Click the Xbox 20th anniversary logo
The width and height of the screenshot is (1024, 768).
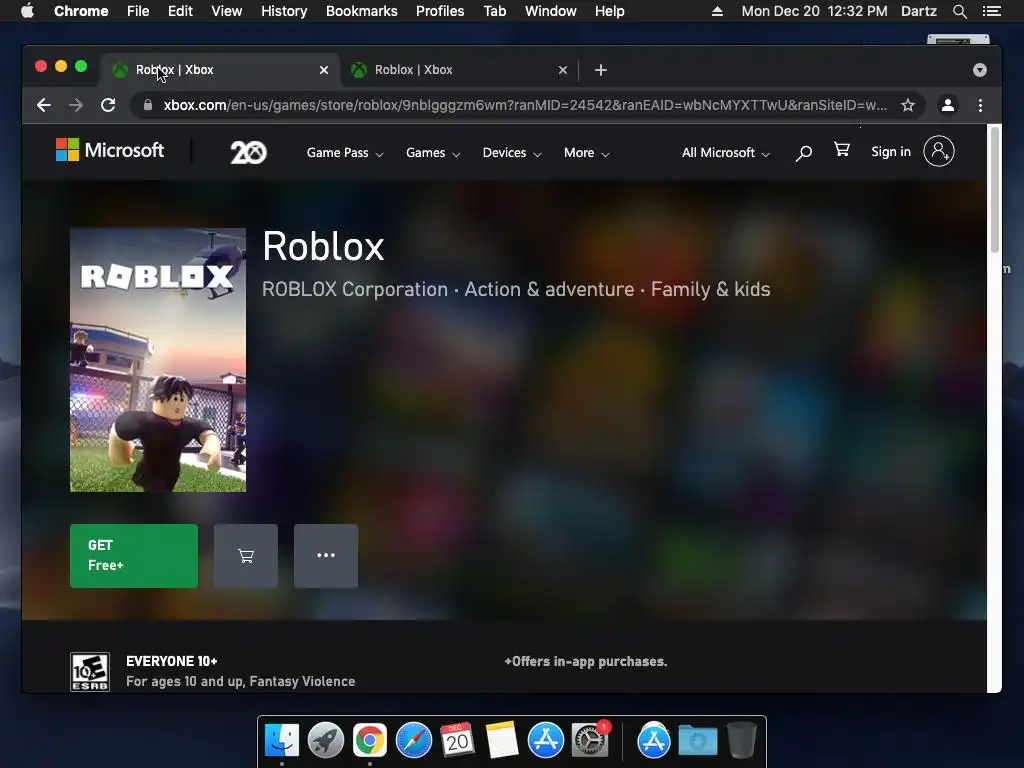click(x=248, y=152)
